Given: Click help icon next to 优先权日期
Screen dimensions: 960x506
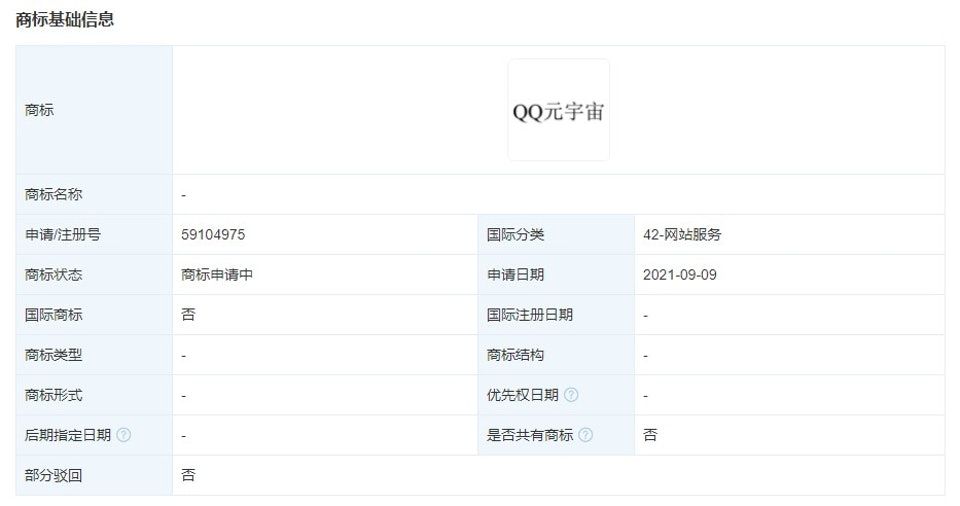Looking at the screenshot, I should (x=571, y=395).
